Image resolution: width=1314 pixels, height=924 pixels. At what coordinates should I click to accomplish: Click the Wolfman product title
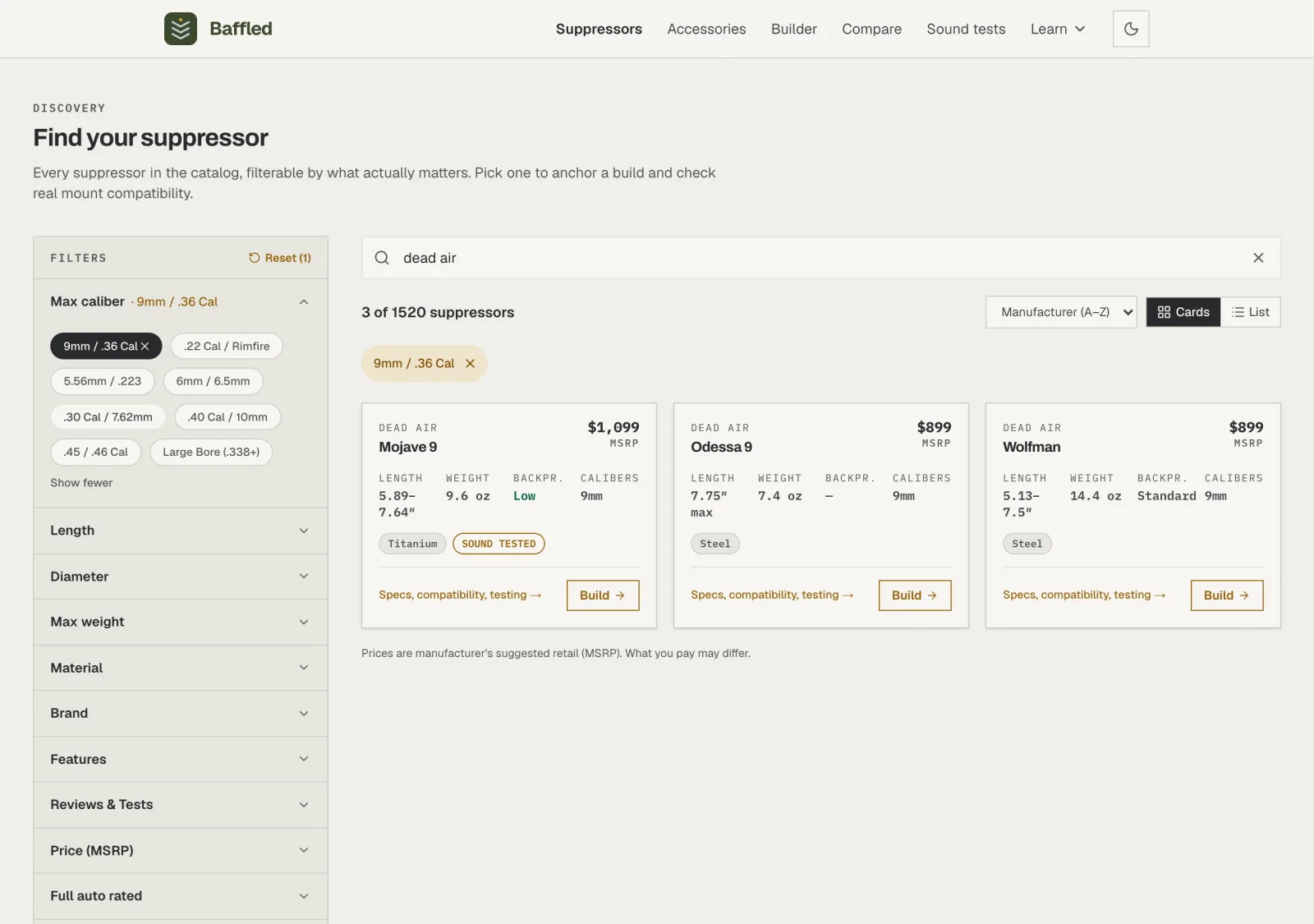pyautogui.click(x=1031, y=448)
